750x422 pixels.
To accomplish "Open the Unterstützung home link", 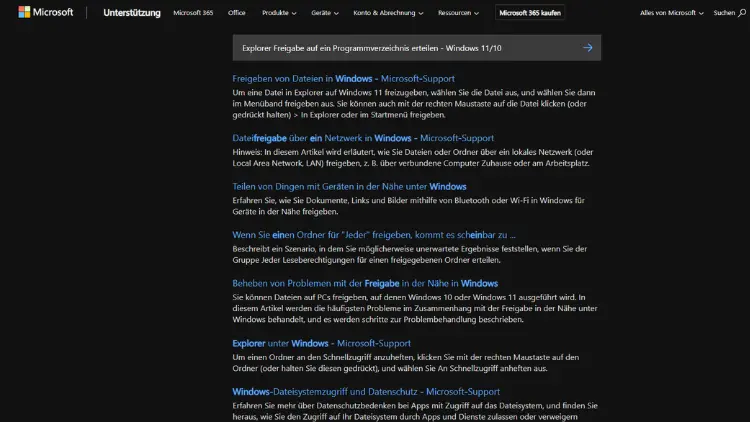I will click(132, 13).
